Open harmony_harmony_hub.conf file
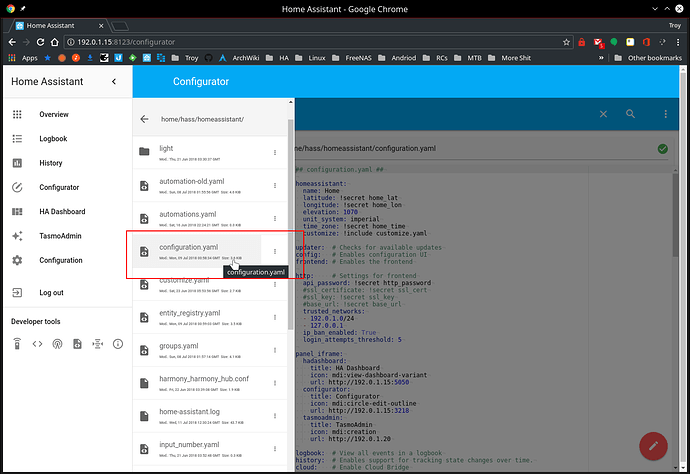The height and width of the screenshot is (474, 690). click(210, 383)
